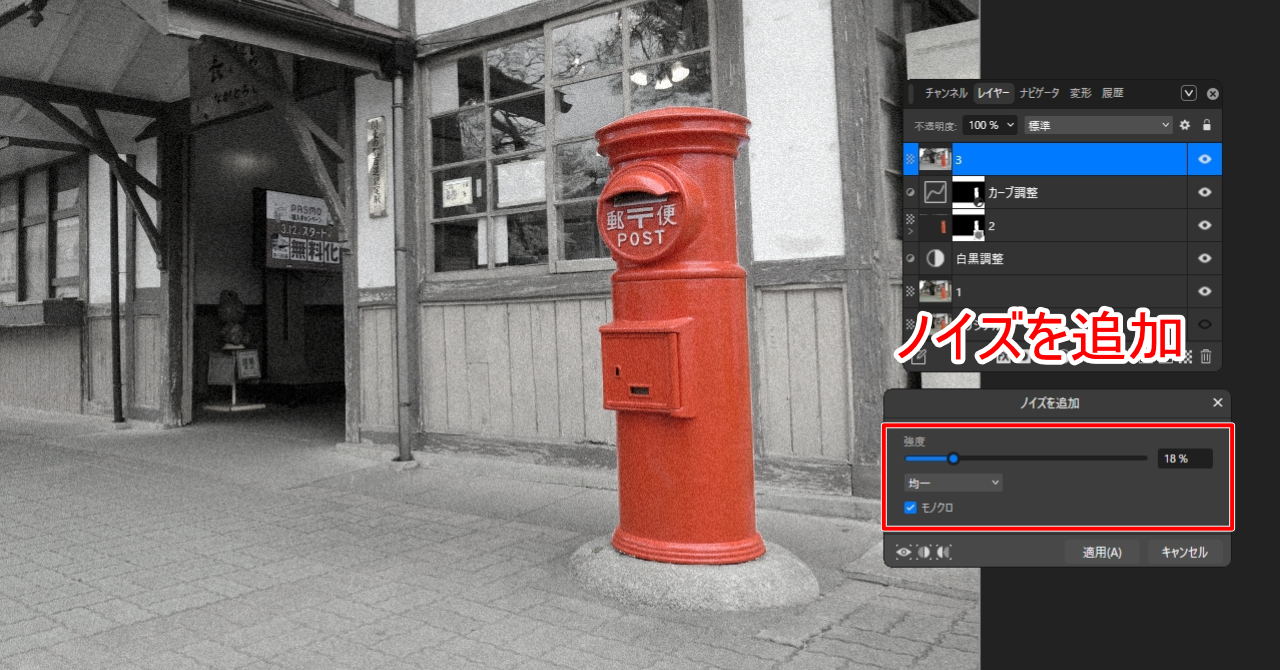Hide layer 2 with its eye icon
The image size is (1280, 670).
pos(1204,225)
